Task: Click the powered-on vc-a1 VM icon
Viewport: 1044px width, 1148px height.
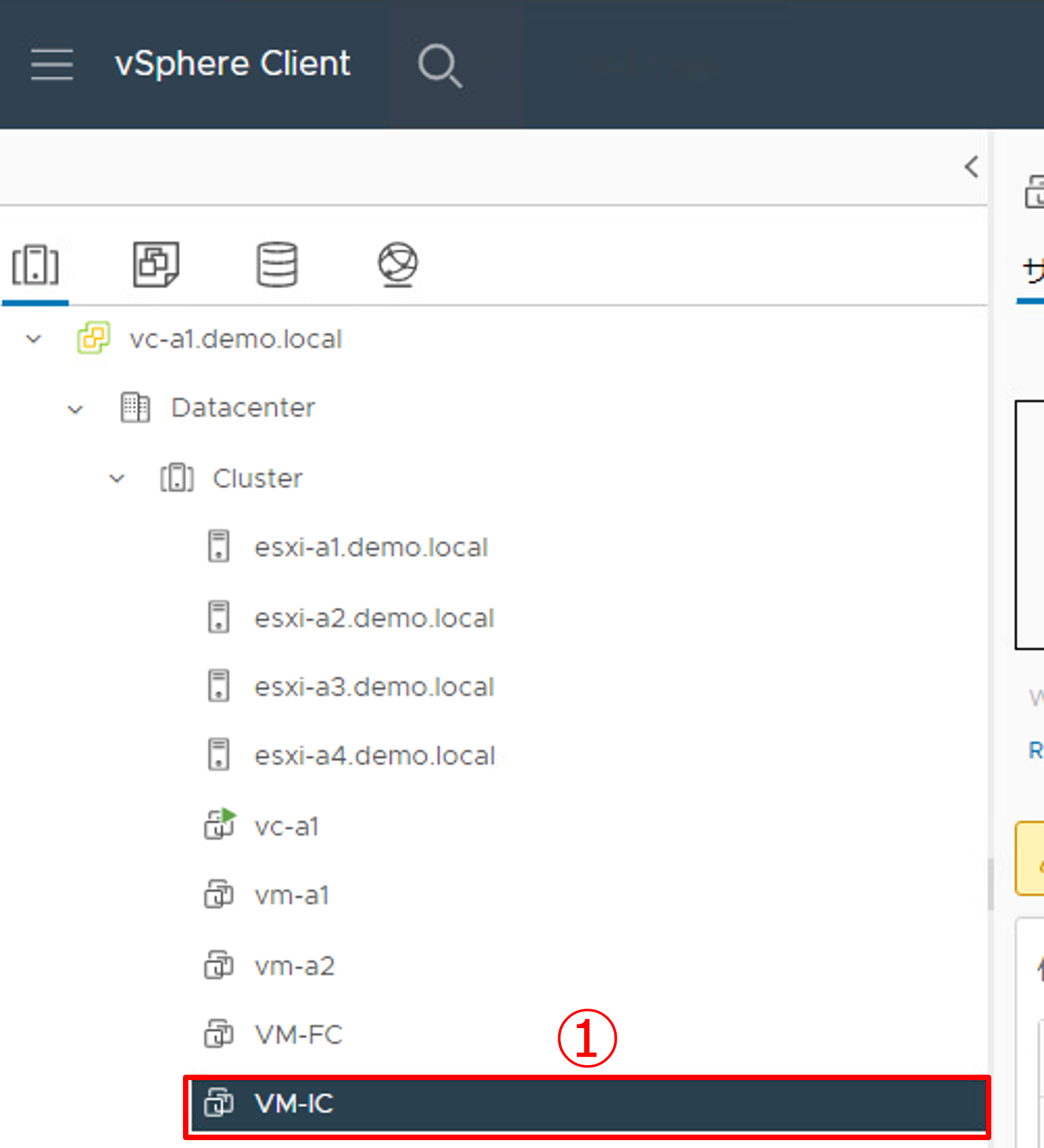Action: [219, 825]
